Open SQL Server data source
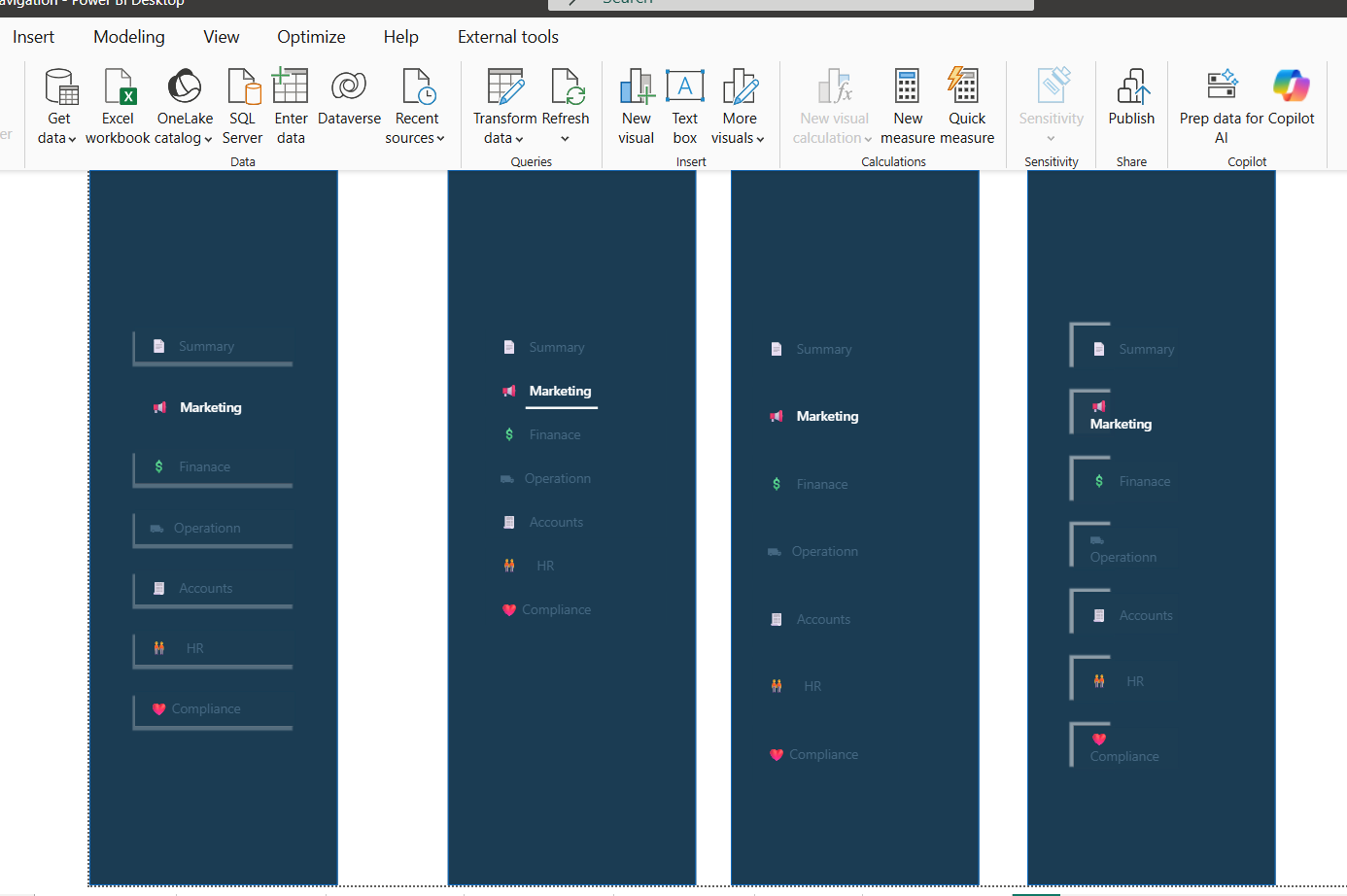 242,86
